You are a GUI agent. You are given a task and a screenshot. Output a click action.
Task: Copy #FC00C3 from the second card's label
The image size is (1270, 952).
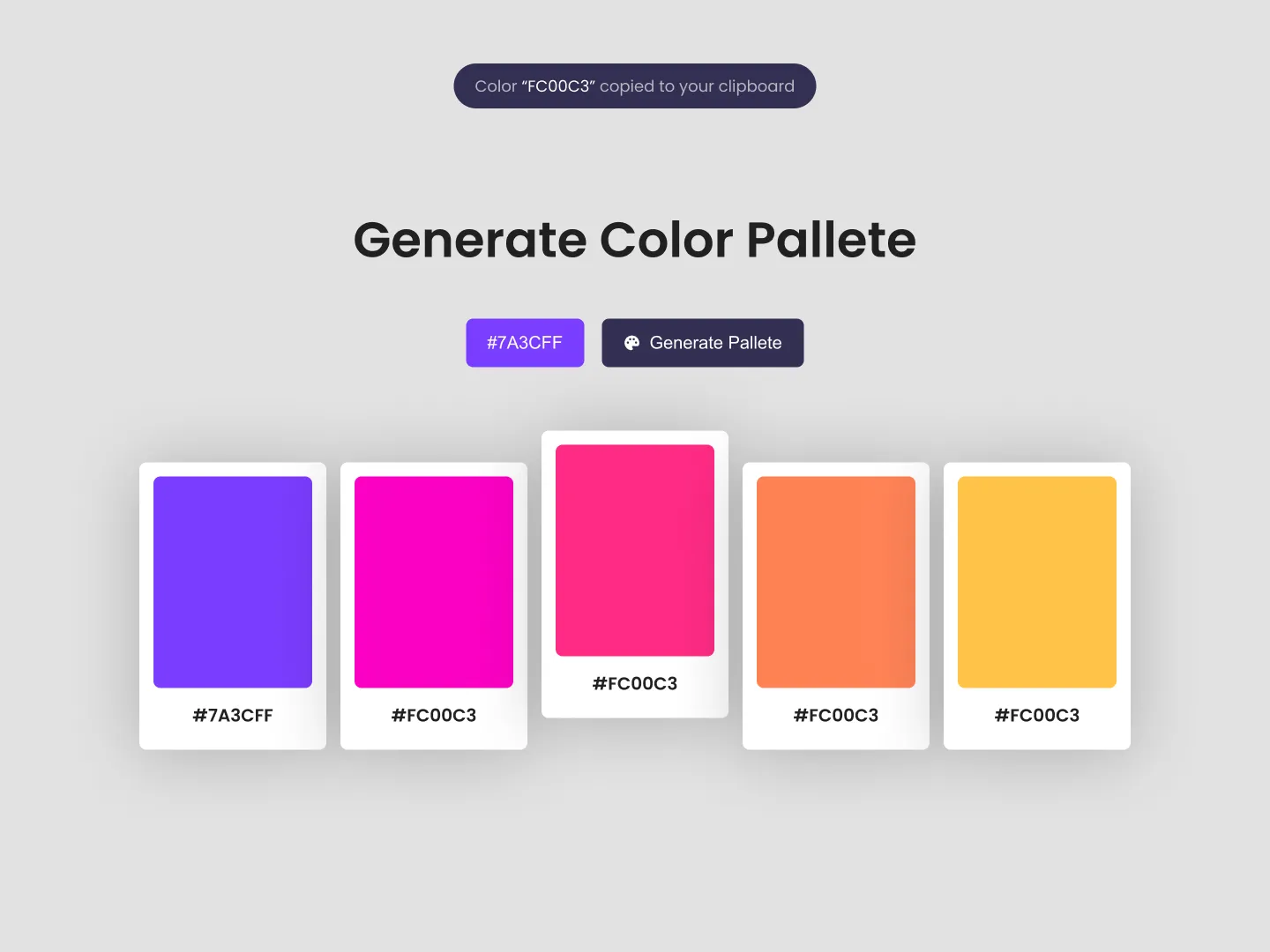pyautogui.click(x=434, y=715)
